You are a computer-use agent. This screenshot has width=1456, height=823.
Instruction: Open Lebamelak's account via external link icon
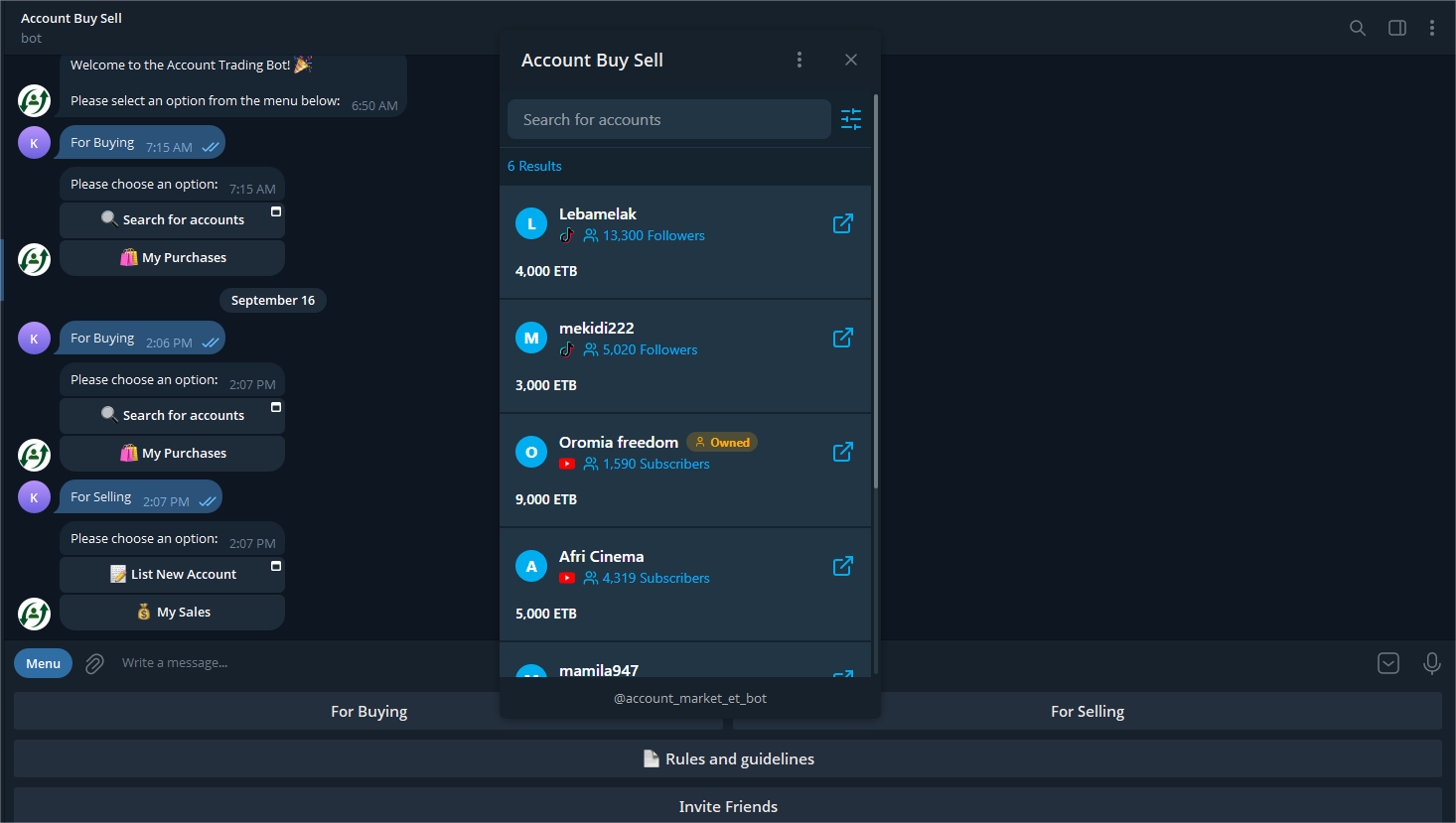(x=842, y=223)
